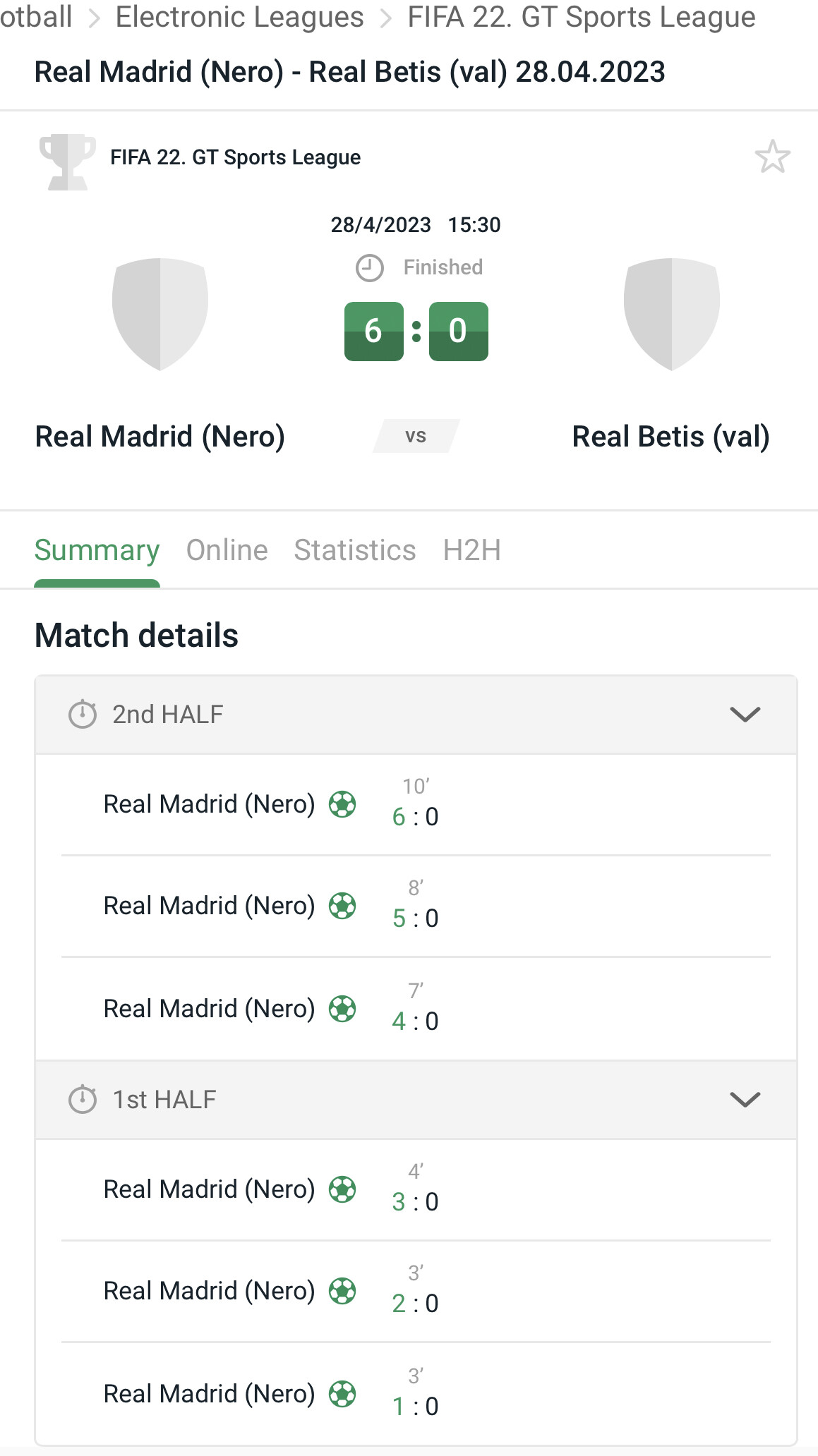Image resolution: width=818 pixels, height=1456 pixels.
Task: Click the soccer ball icon for 6:0 goal
Action: (342, 804)
